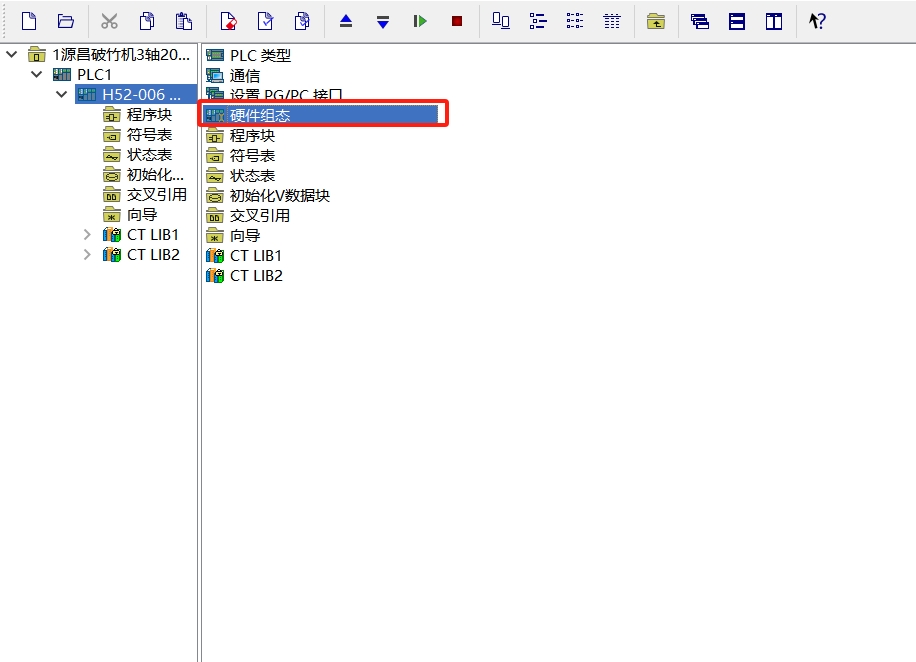
Task: Open 初始化V数据块 in the right list
Action: (279, 196)
